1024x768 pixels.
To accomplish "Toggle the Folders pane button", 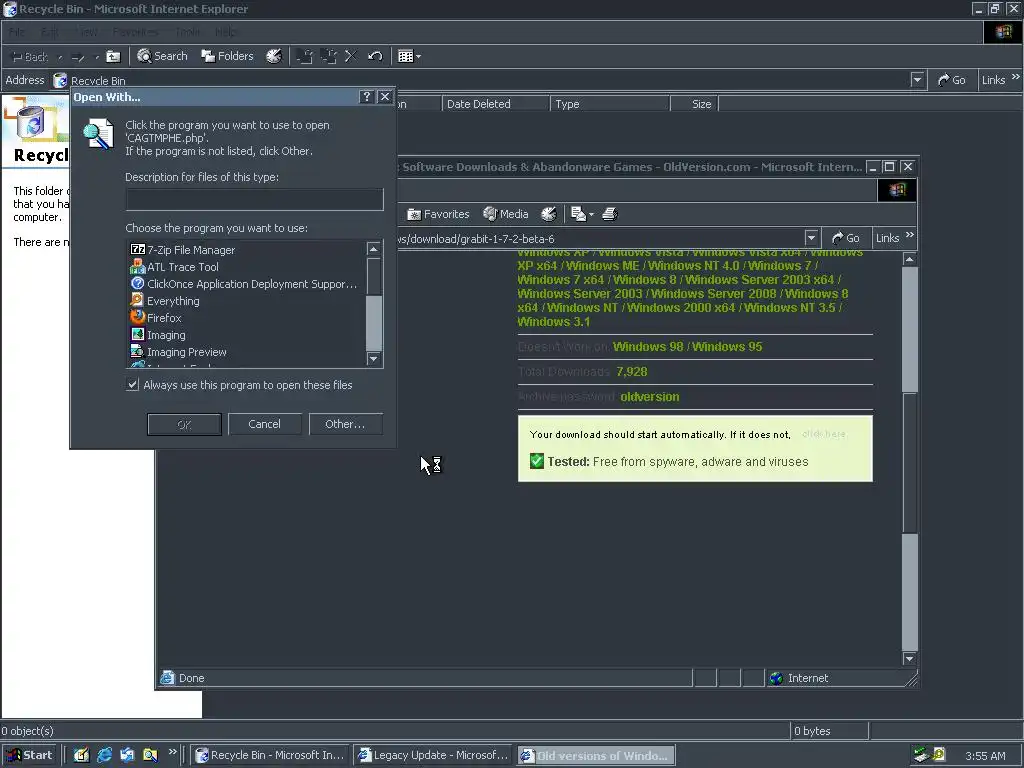I will tap(227, 57).
